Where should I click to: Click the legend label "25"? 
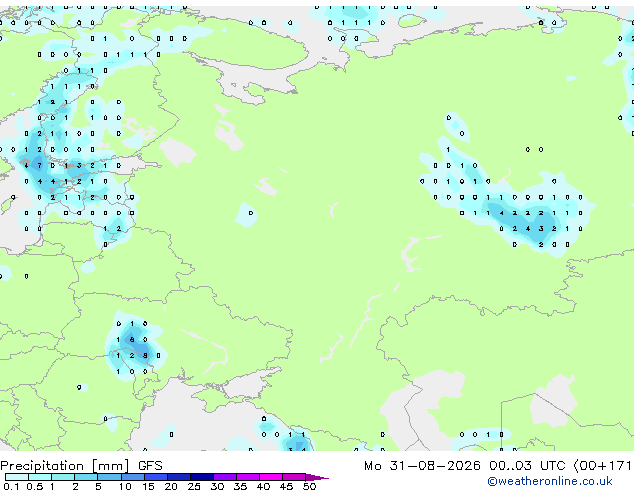[194, 486]
